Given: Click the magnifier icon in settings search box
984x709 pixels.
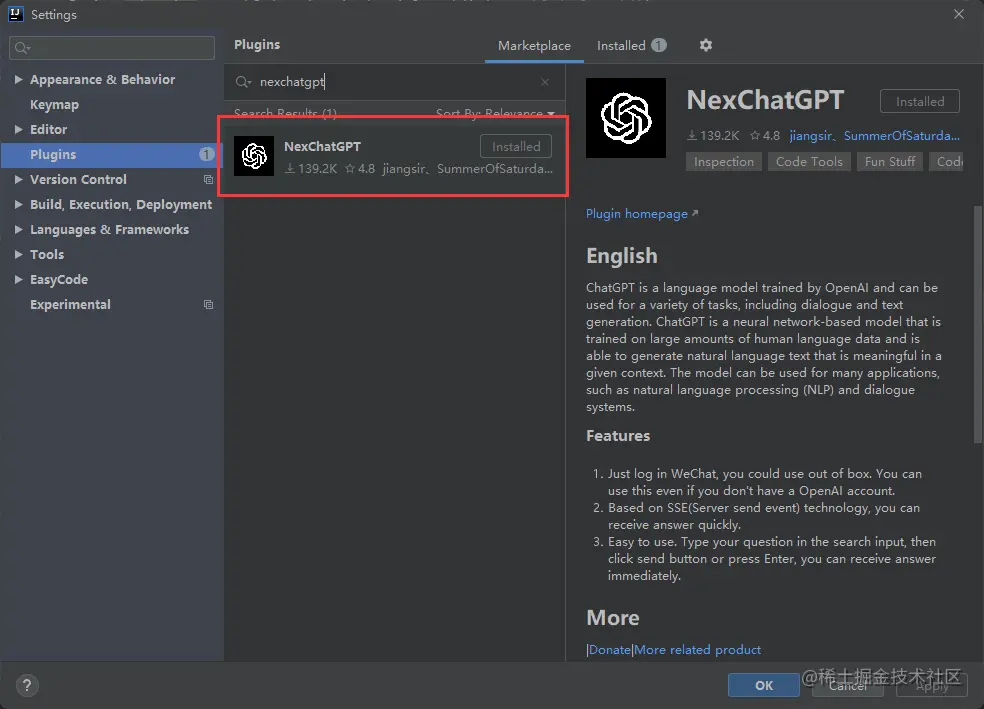Looking at the screenshot, I should pyautogui.click(x=23, y=48).
